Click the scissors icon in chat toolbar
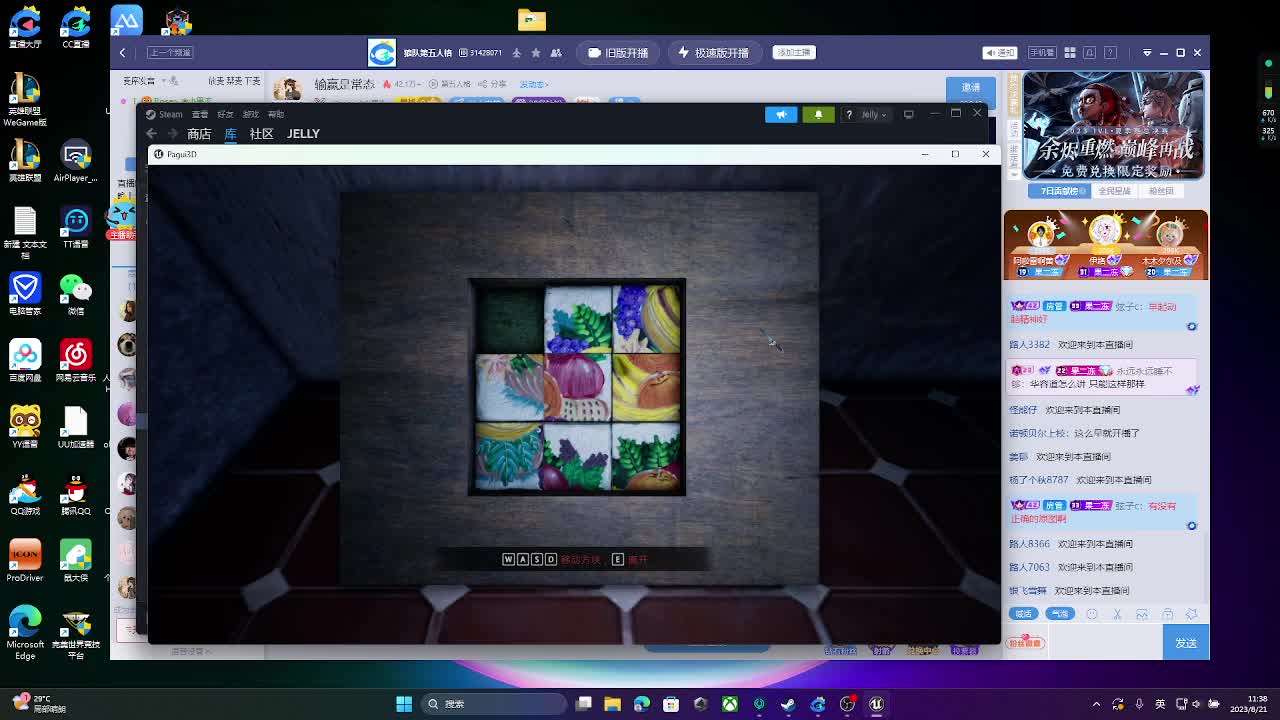This screenshot has width=1280, height=720. pos(1117,614)
